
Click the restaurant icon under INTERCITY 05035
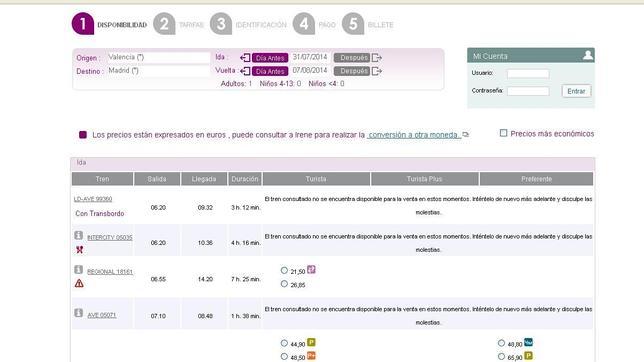coord(79,249)
